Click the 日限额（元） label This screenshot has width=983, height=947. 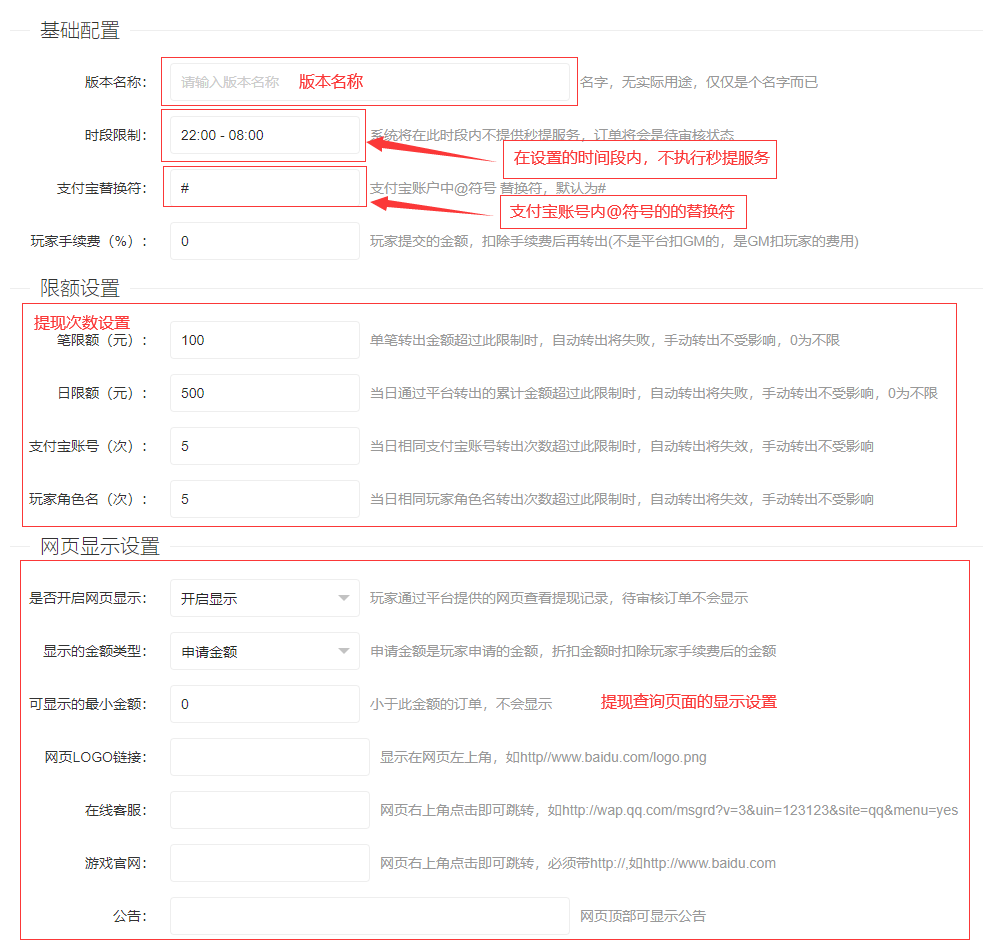click(102, 393)
